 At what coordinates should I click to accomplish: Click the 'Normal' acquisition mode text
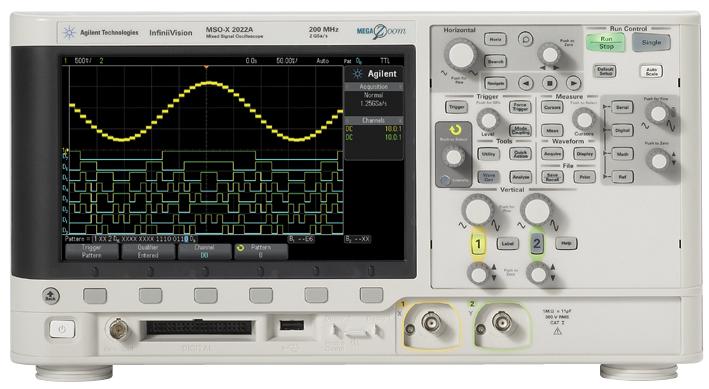click(373, 95)
